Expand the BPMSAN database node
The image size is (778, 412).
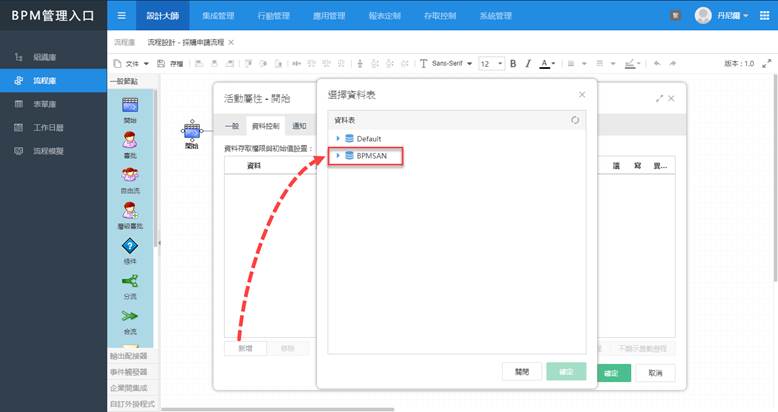[338, 155]
